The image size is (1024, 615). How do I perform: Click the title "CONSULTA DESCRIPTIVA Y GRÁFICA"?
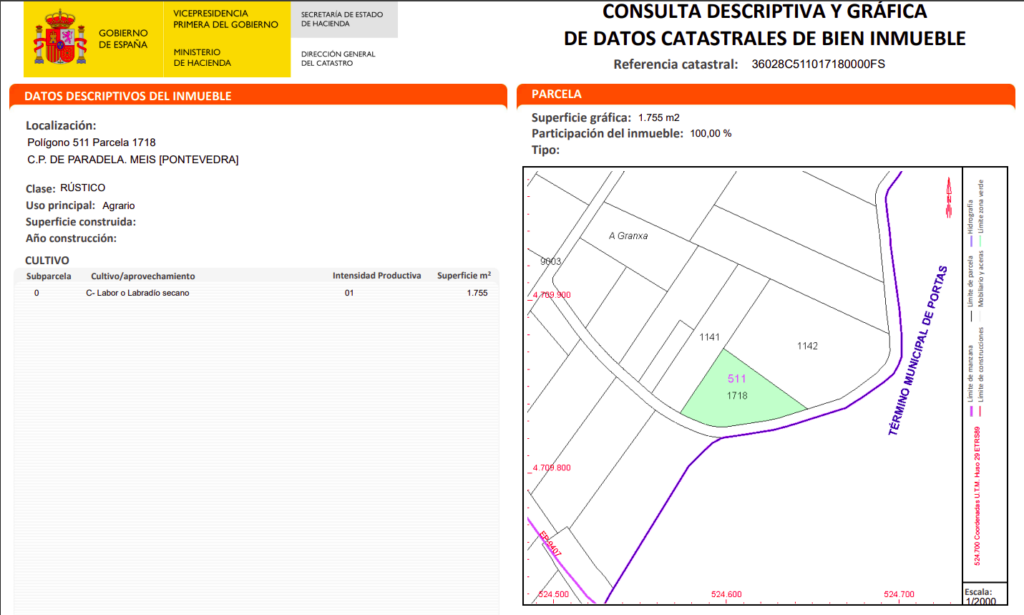pos(764,12)
